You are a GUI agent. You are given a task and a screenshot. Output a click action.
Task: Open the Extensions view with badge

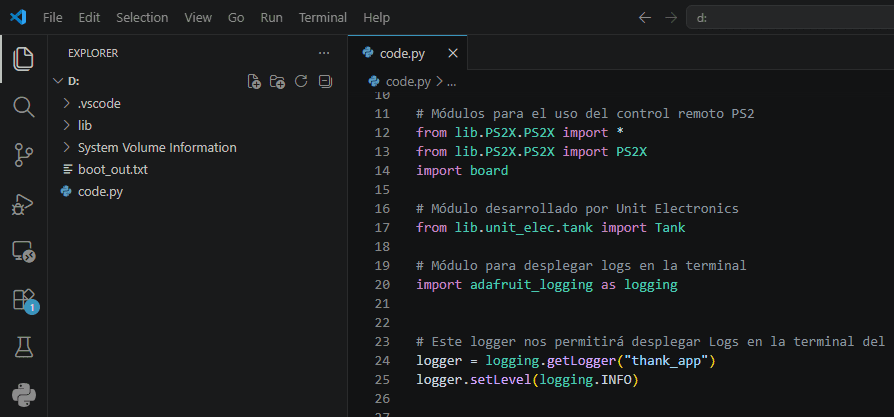tap(25, 300)
